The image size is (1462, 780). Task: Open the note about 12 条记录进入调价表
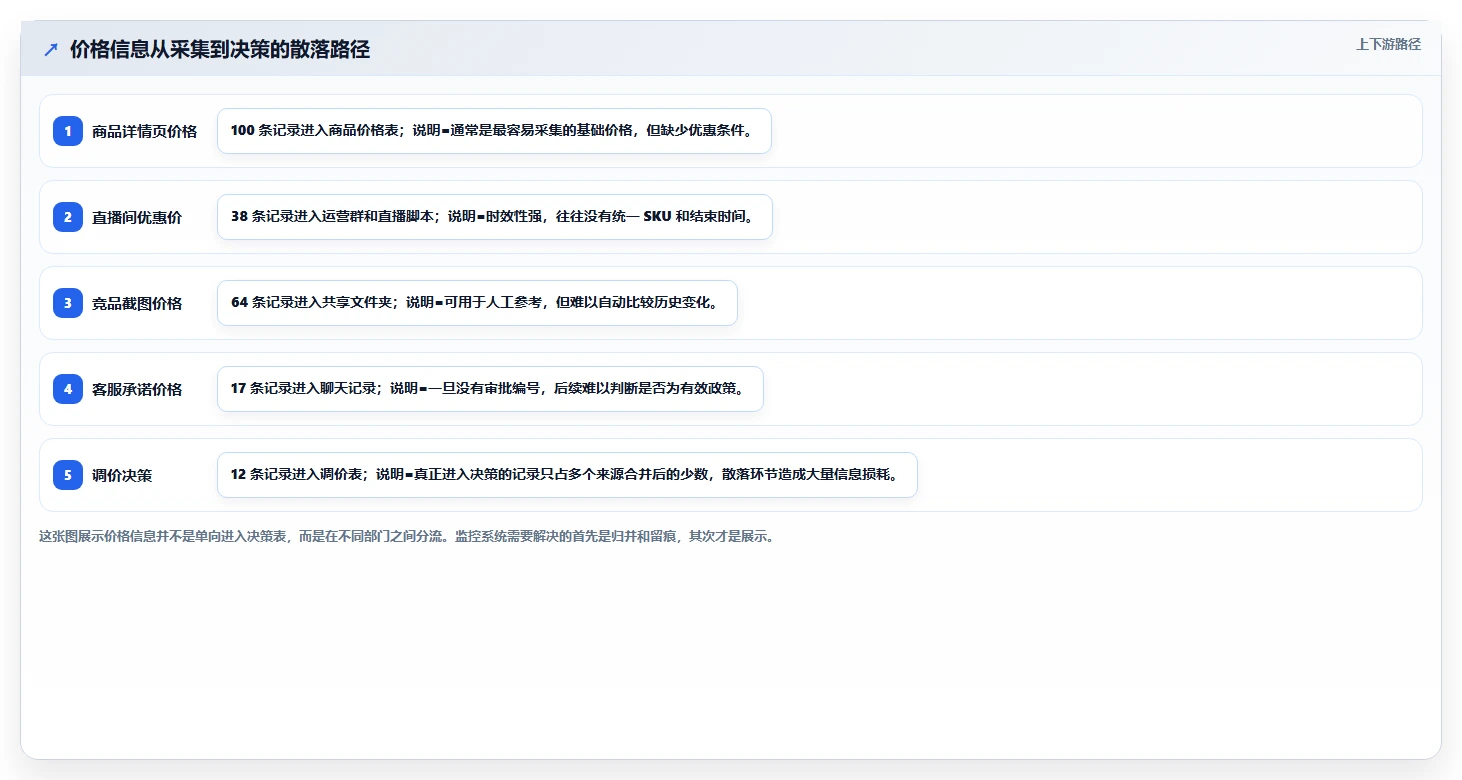[x=567, y=475]
